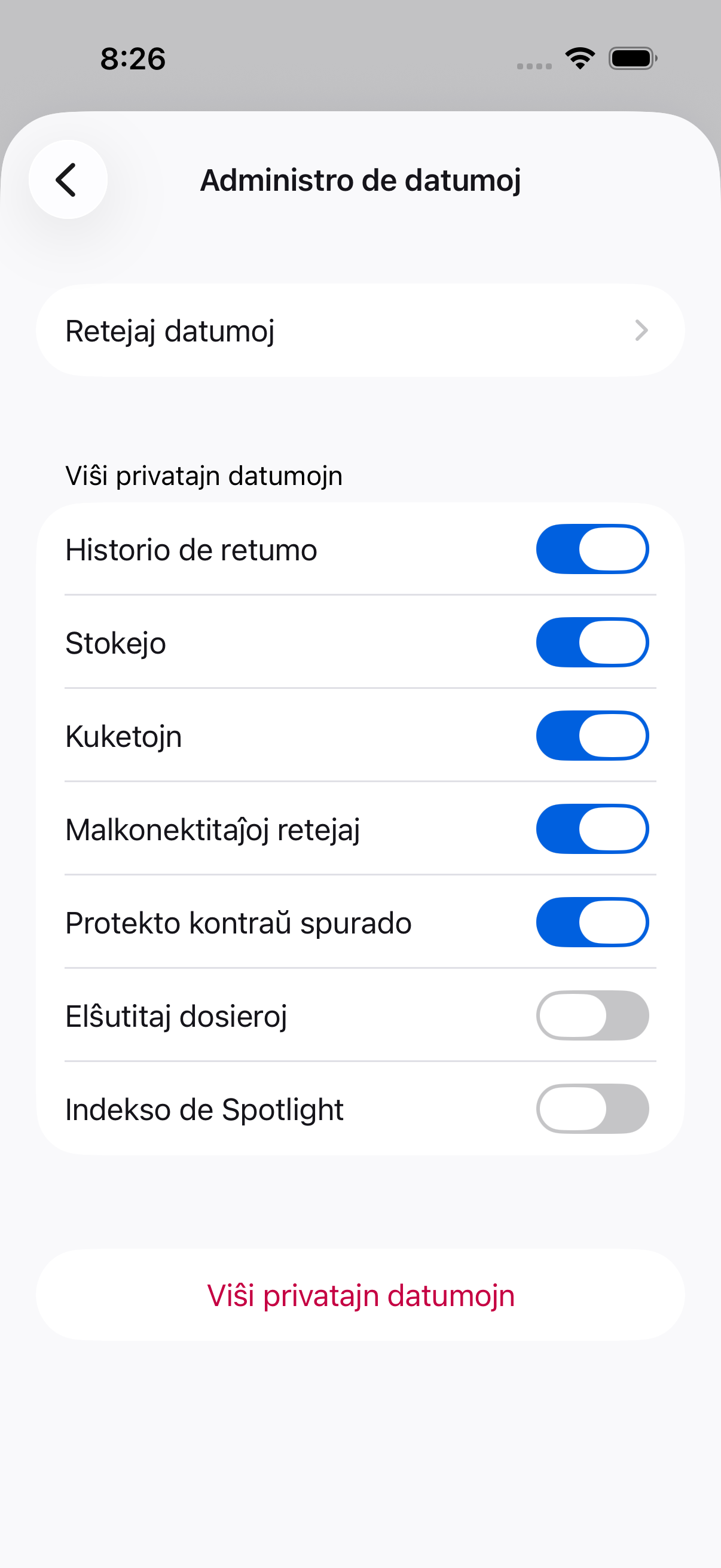This screenshot has height=1568, width=721.
Task: Tap the gray Viŝi privatajn datumojn section header
Action: point(204,475)
